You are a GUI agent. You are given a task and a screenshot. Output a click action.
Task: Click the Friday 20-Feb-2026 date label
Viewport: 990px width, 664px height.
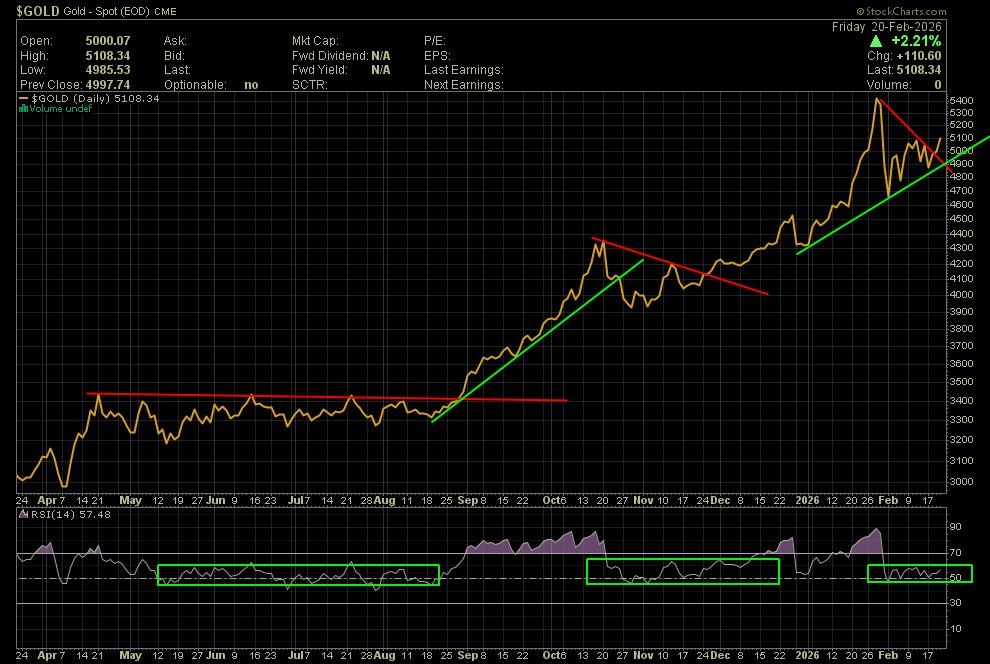tap(886, 26)
